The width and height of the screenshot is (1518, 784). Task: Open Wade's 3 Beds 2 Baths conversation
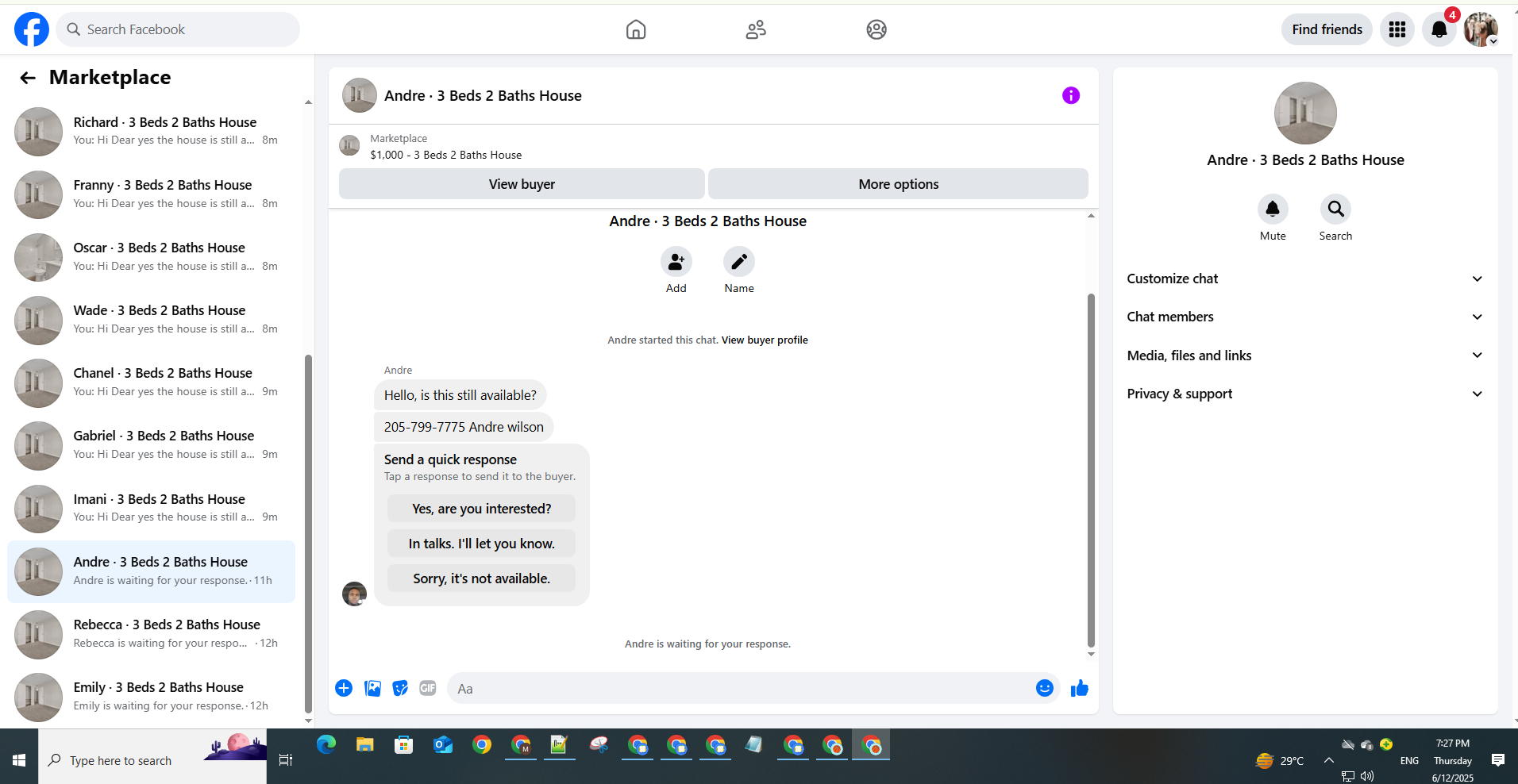[x=151, y=320]
